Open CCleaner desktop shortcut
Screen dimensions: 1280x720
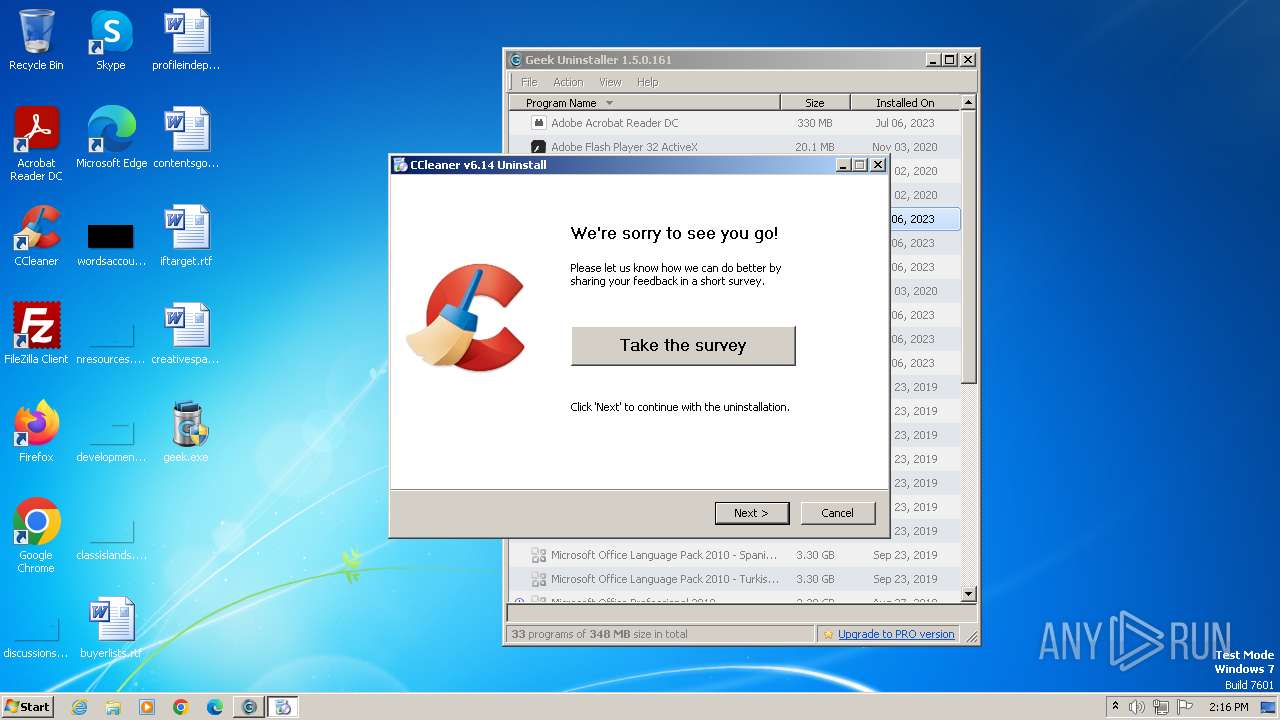36,236
